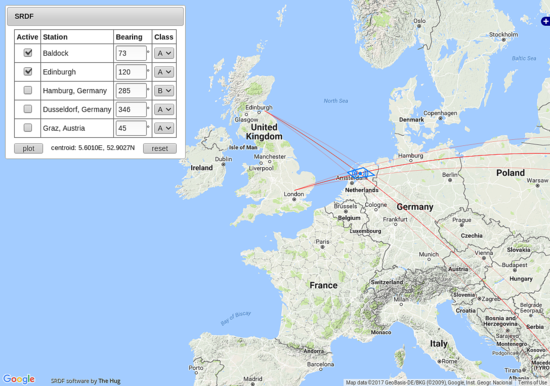Click the Google logo on the map
550x386 pixels.
(x=19, y=379)
